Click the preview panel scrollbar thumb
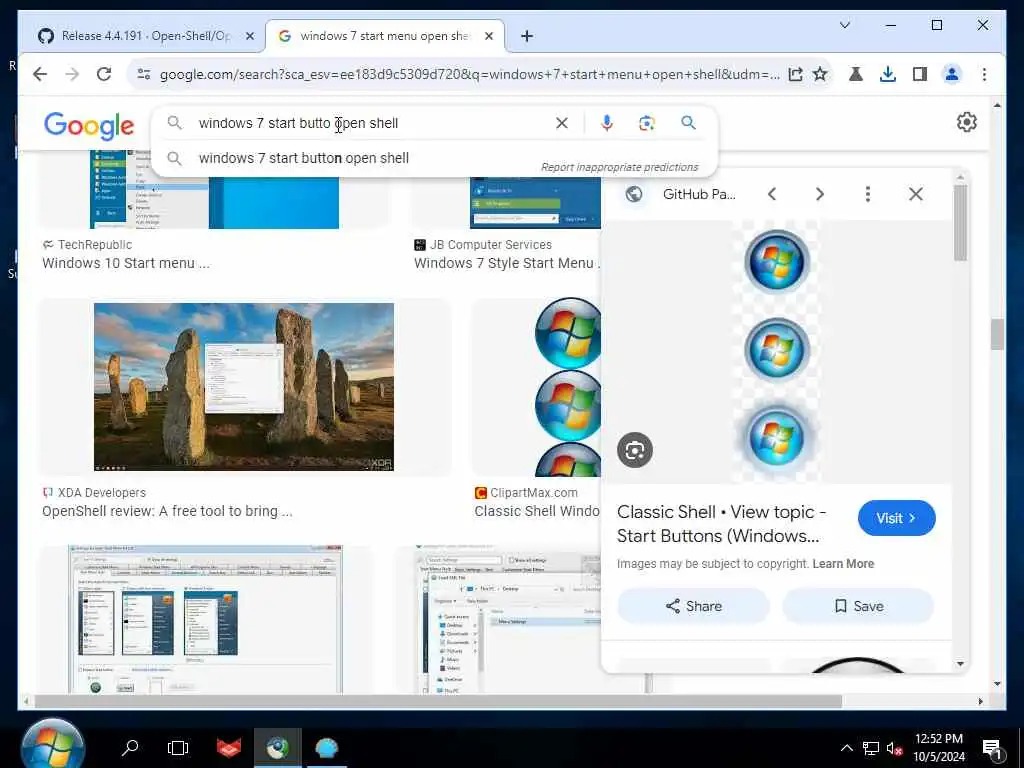This screenshot has height=768, width=1024. point(960,223)
